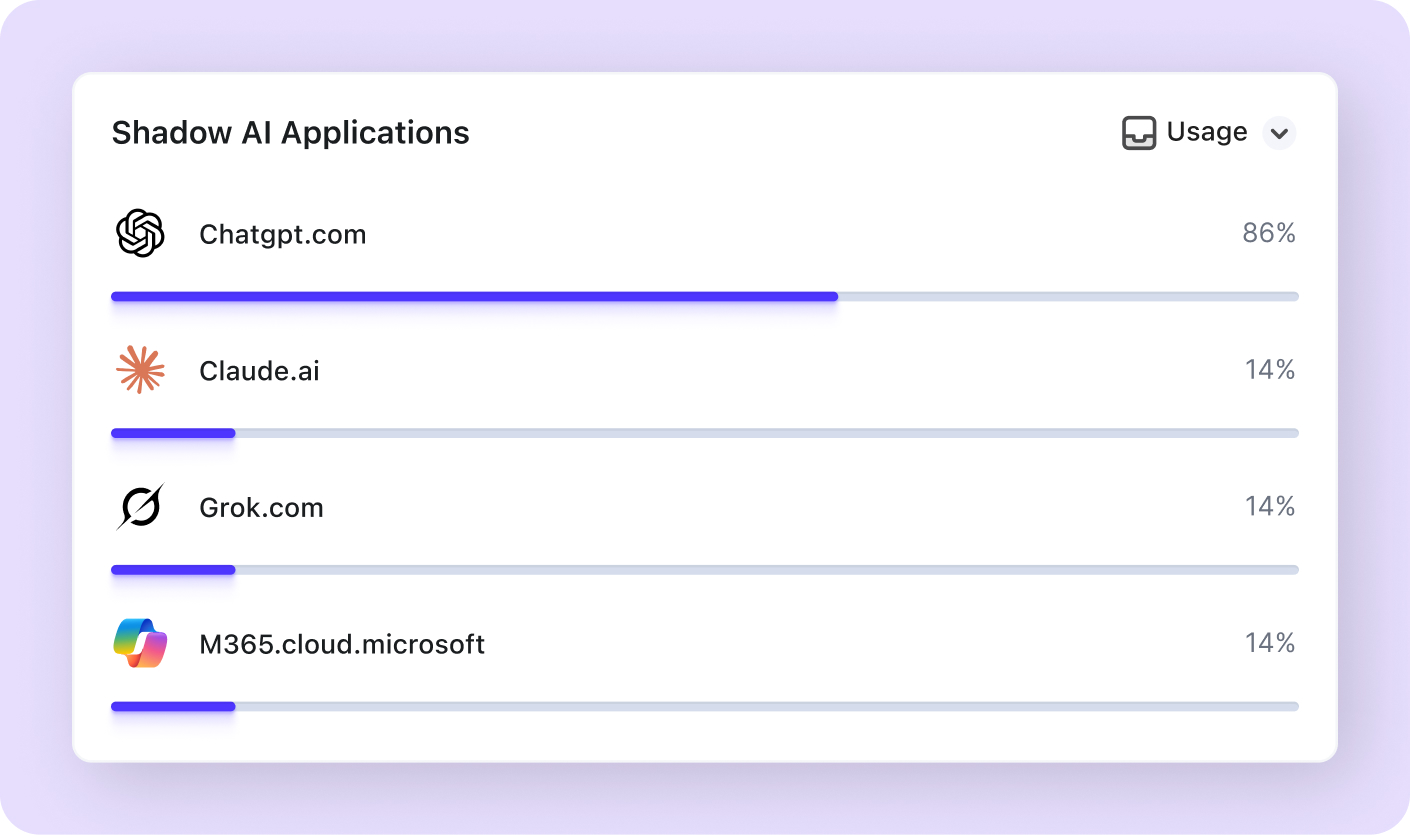
Task: Click the ChatGPT logo icon
Action: (140, 234)
